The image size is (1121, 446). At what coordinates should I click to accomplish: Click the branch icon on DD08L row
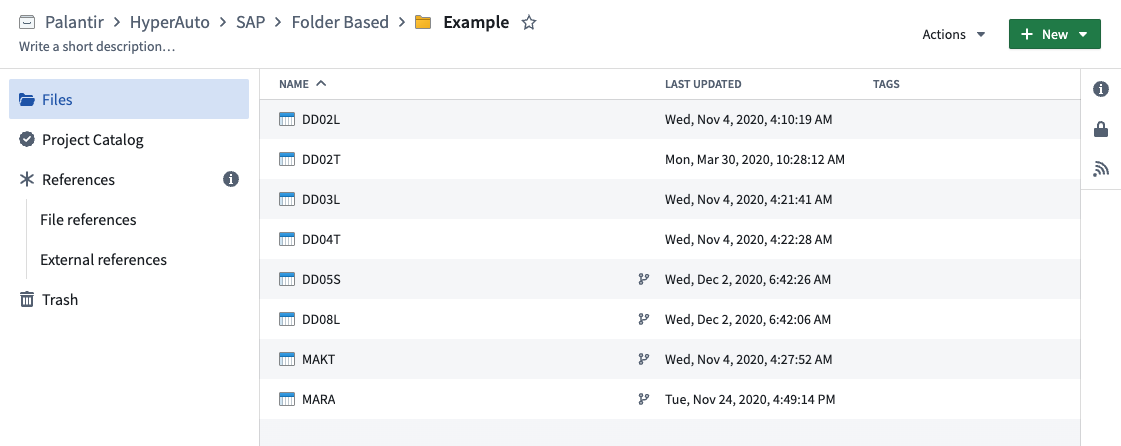coord(643,319)
